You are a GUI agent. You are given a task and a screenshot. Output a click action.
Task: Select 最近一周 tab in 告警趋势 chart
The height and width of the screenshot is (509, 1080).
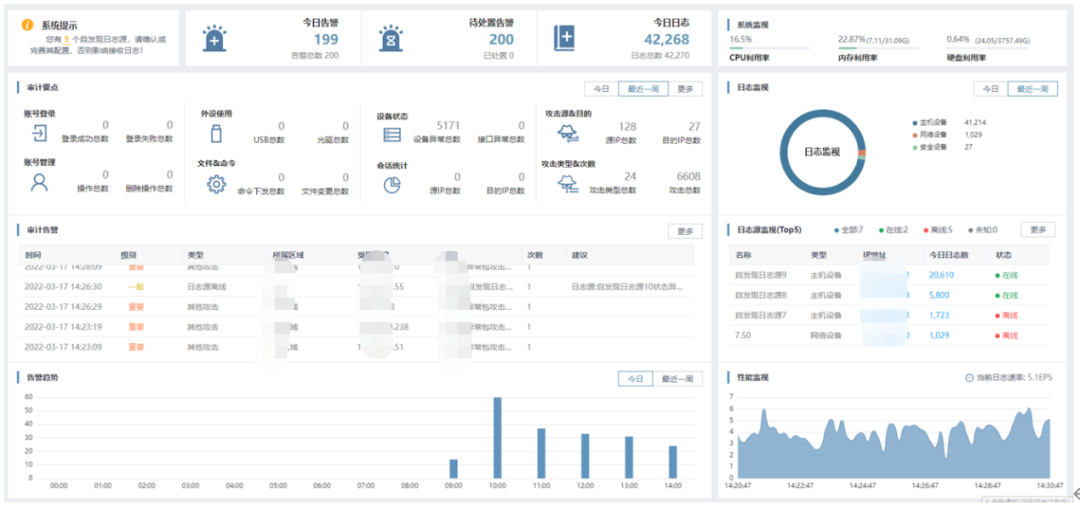click(x=677, y=379)
